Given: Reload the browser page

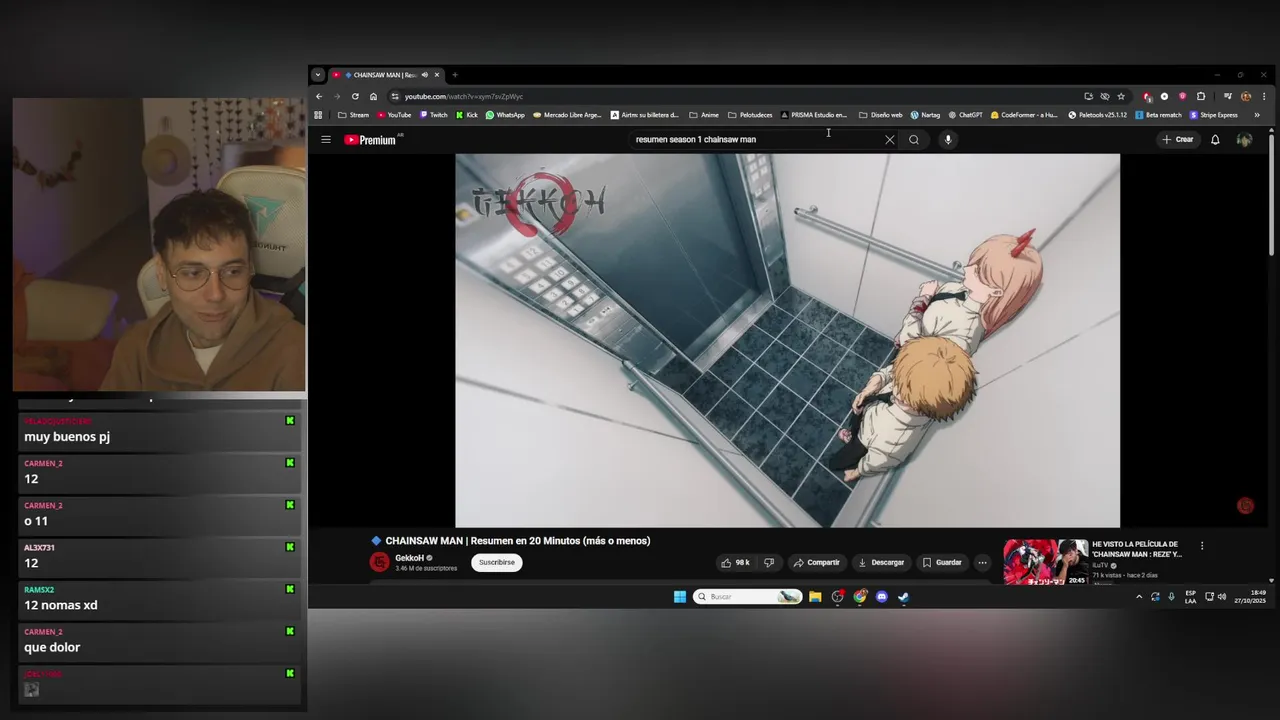Looking at the screenshot, I should (x=355, y=97).
